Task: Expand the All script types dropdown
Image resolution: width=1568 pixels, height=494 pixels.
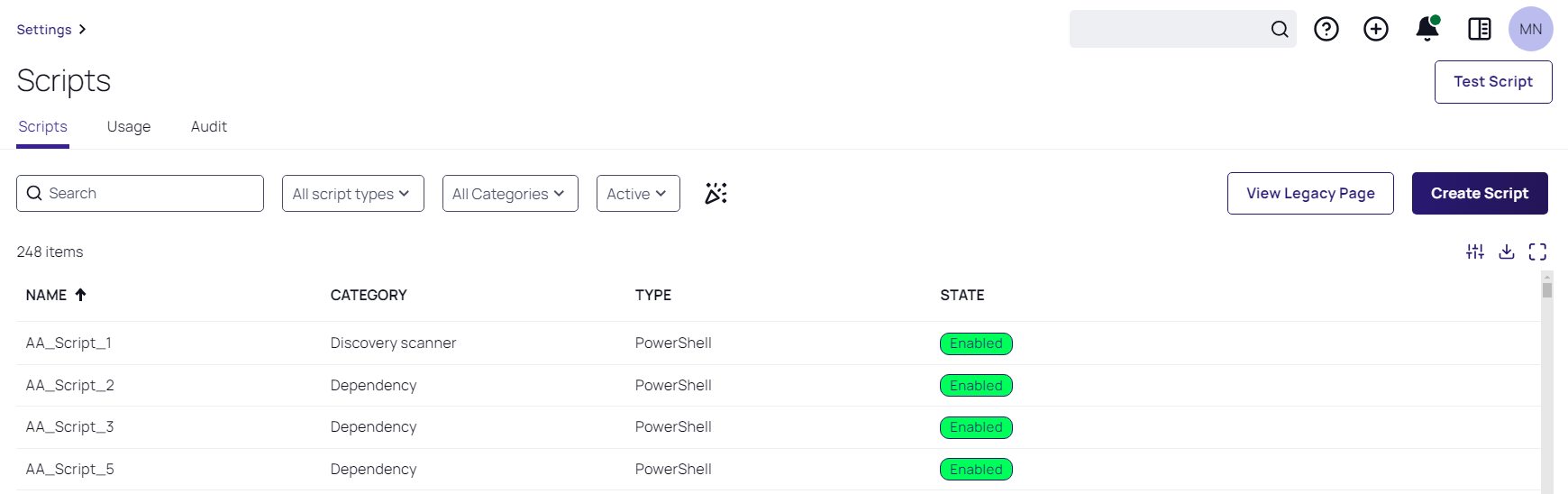Action: coord(353,194)
